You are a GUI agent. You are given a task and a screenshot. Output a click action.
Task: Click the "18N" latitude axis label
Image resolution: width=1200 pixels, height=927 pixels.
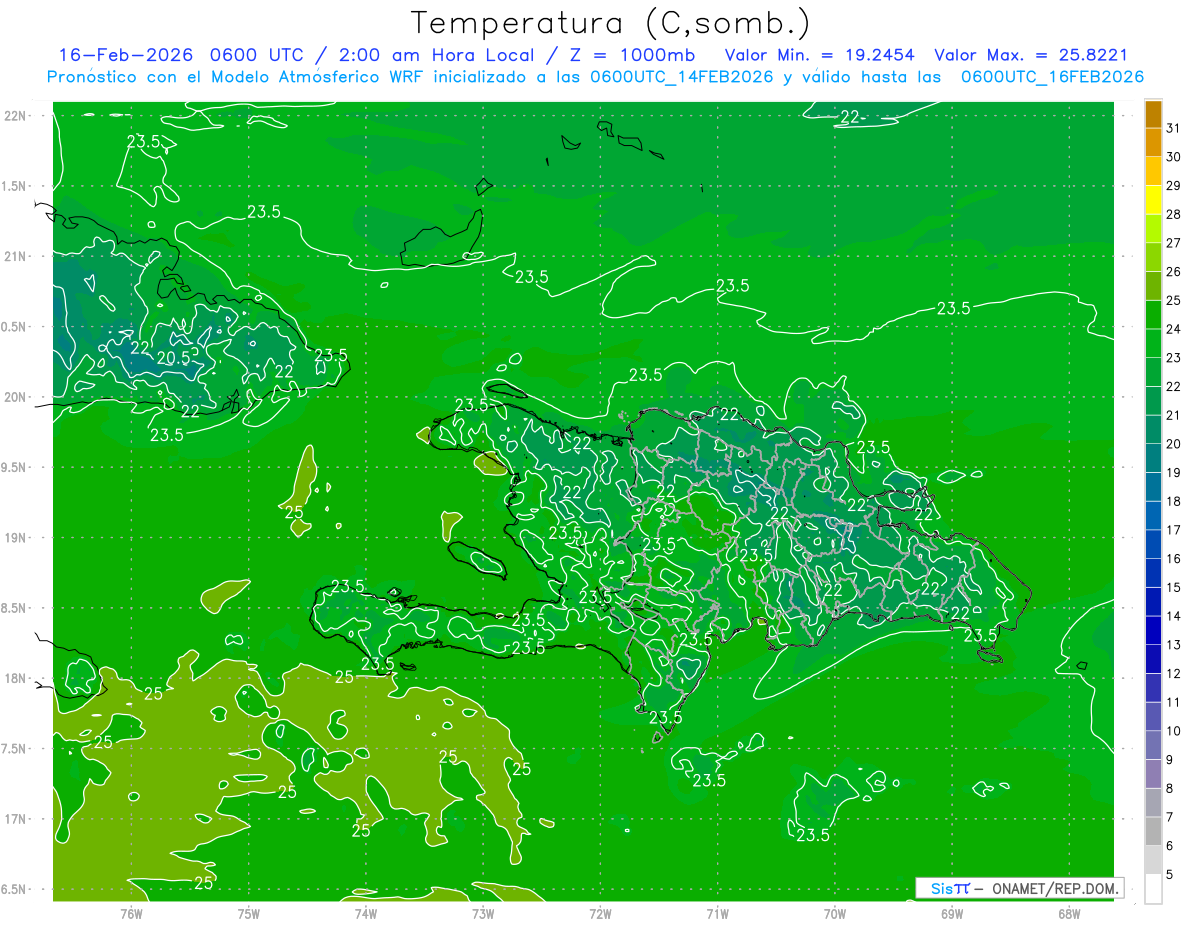[x=17, y=678]
